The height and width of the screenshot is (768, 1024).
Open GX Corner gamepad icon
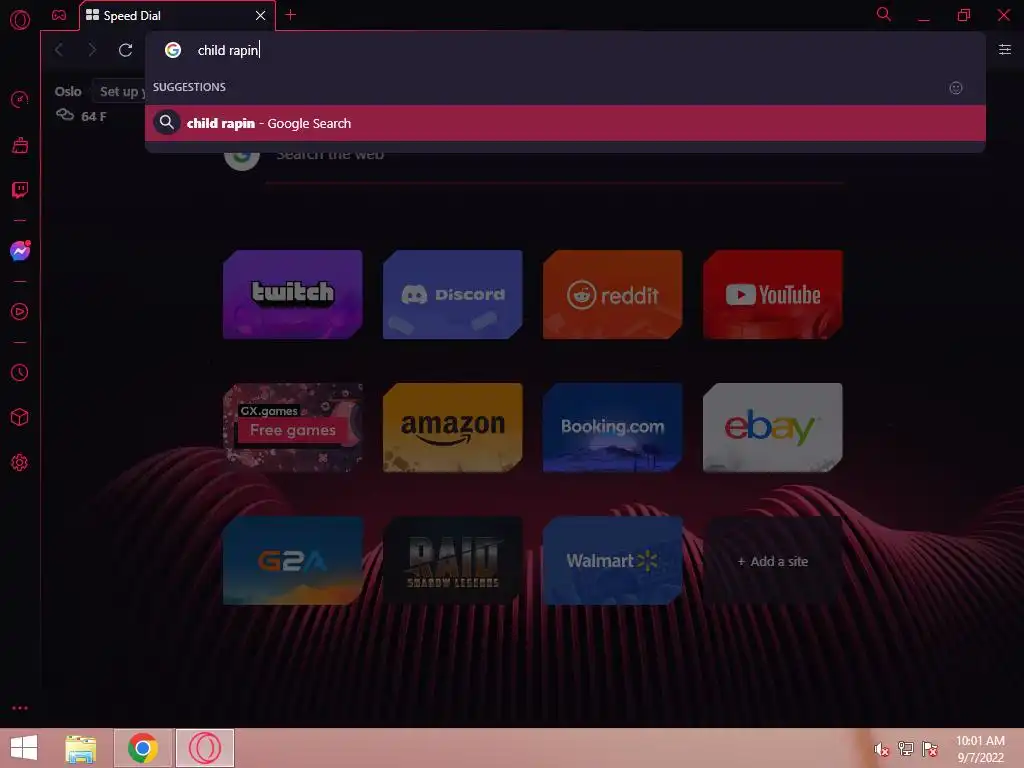(x=59, y=15)
